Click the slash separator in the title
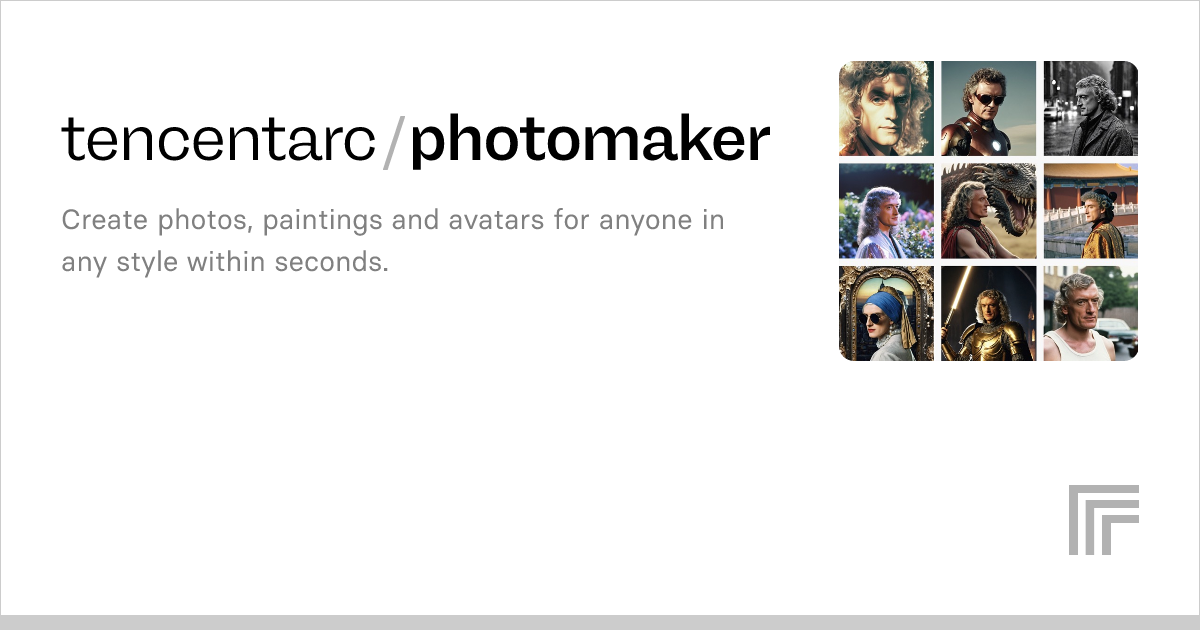The width and height of the screenshot is (1200, 630). pyautogui.click(x=395, y=141)
